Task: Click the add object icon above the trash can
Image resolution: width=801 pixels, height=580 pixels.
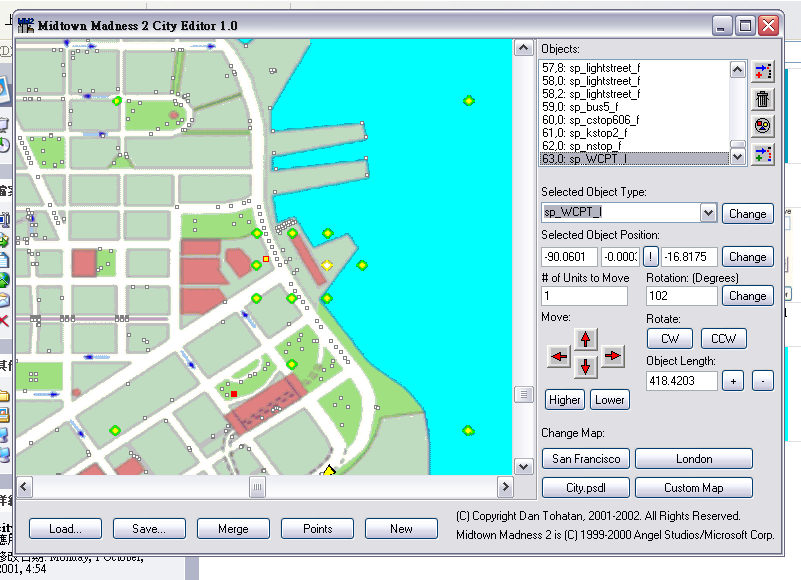Action: click(x=763, y=71)
